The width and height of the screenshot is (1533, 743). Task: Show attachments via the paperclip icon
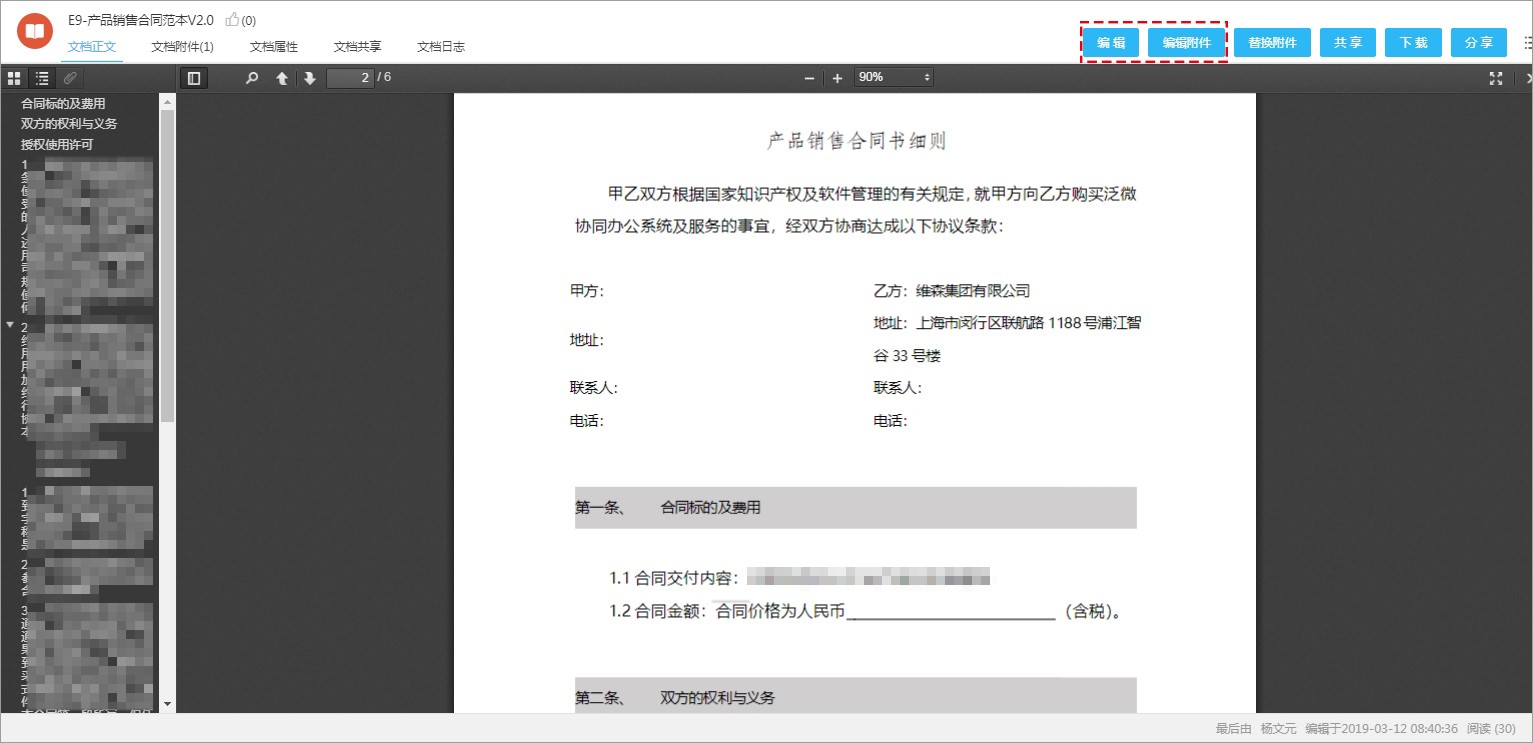point(70,78)
